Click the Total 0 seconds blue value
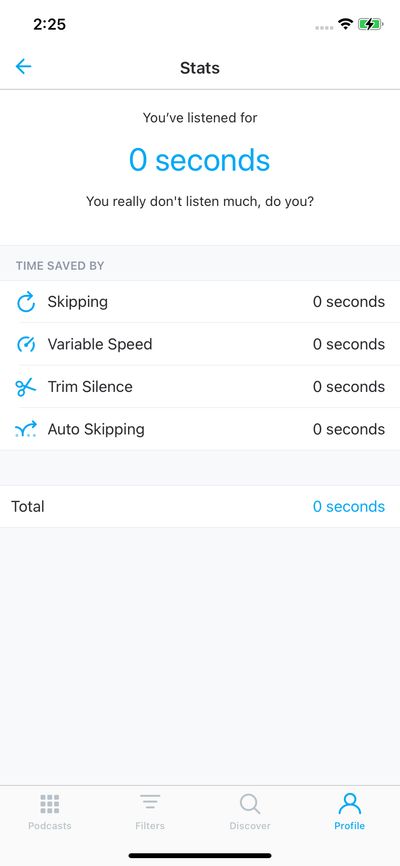Viewport: 400px width, 866px height. [349, 506]
